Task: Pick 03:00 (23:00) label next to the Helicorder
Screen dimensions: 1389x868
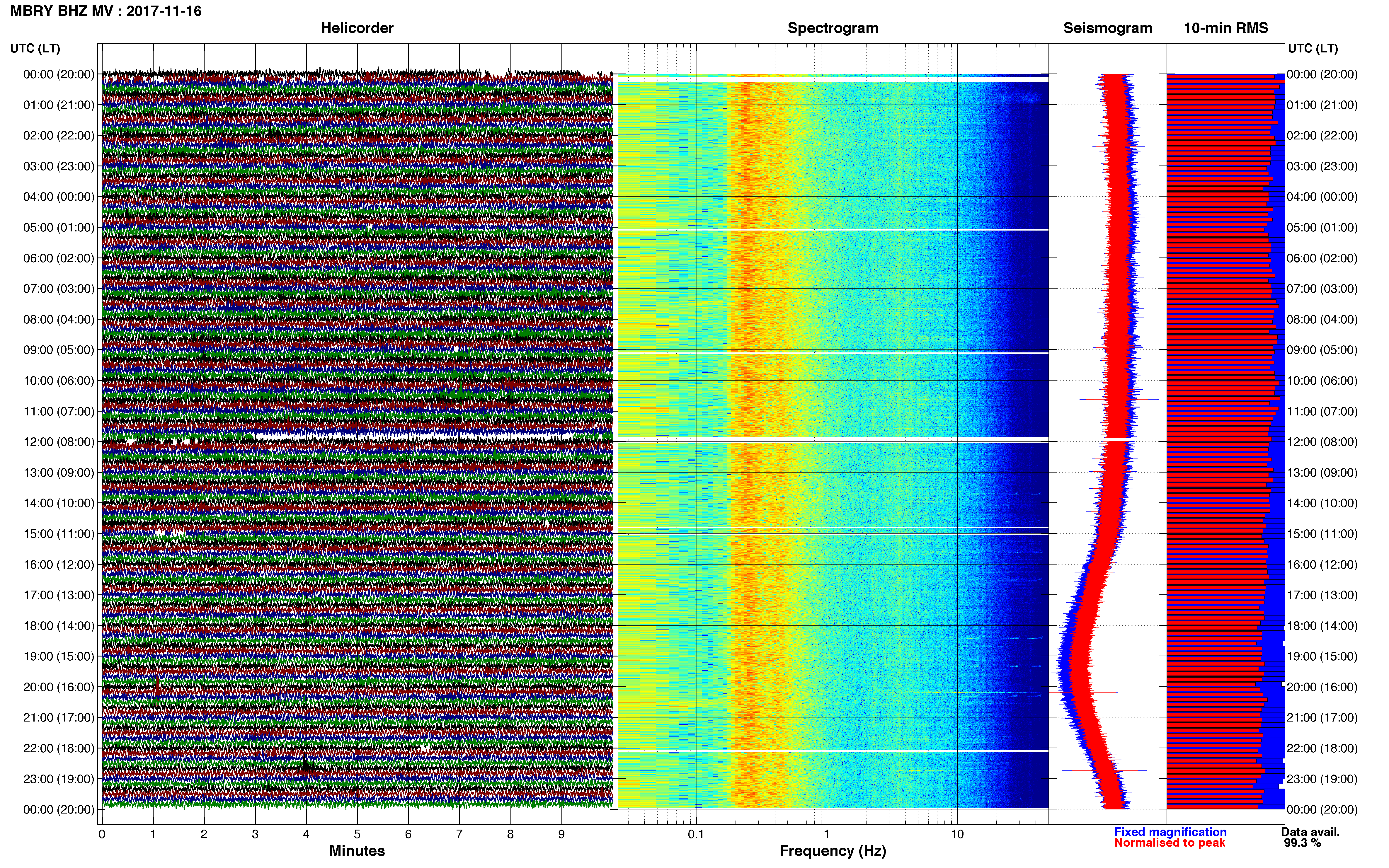Action: coord(59,166)
